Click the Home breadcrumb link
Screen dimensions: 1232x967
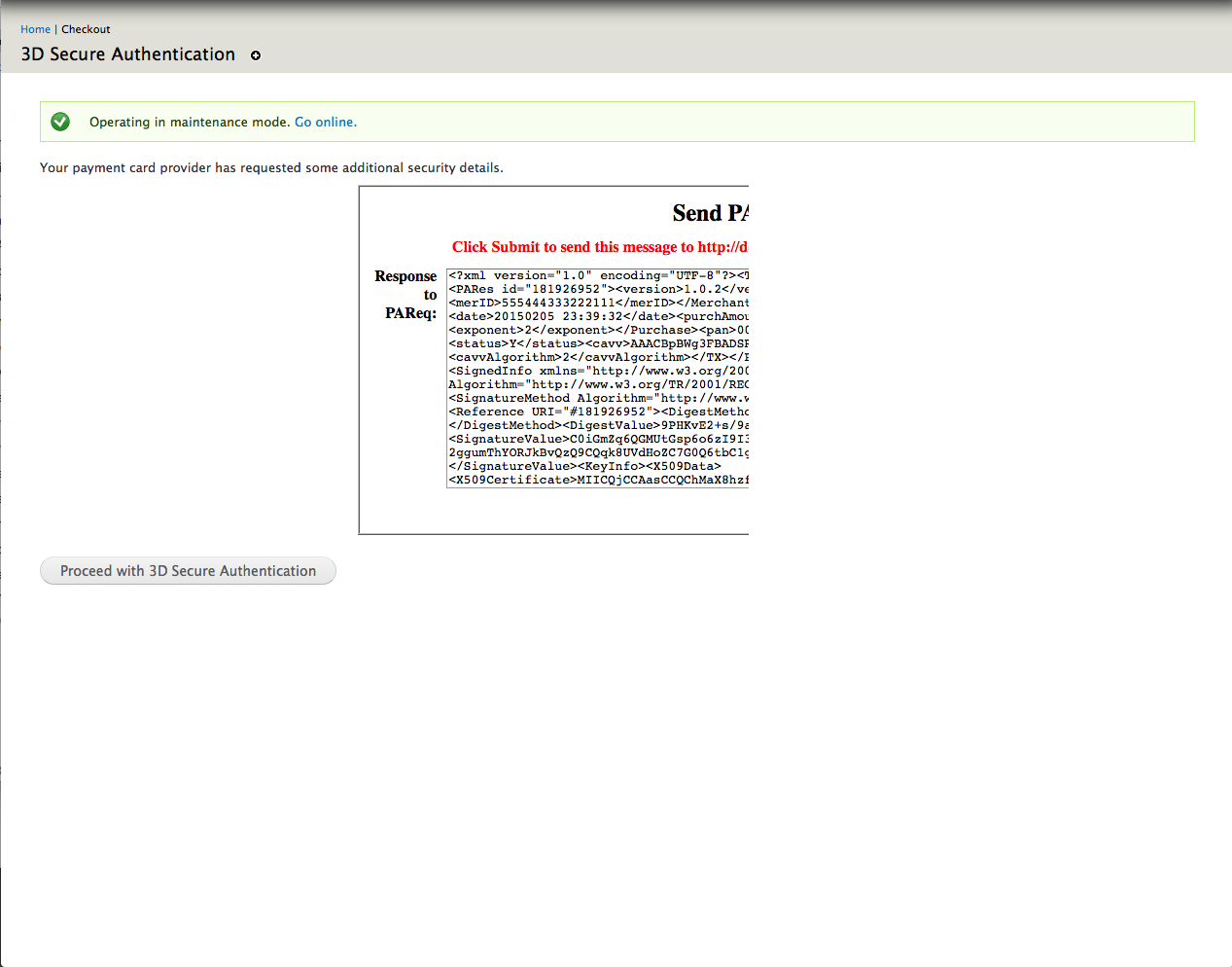[x=35, y=29]
